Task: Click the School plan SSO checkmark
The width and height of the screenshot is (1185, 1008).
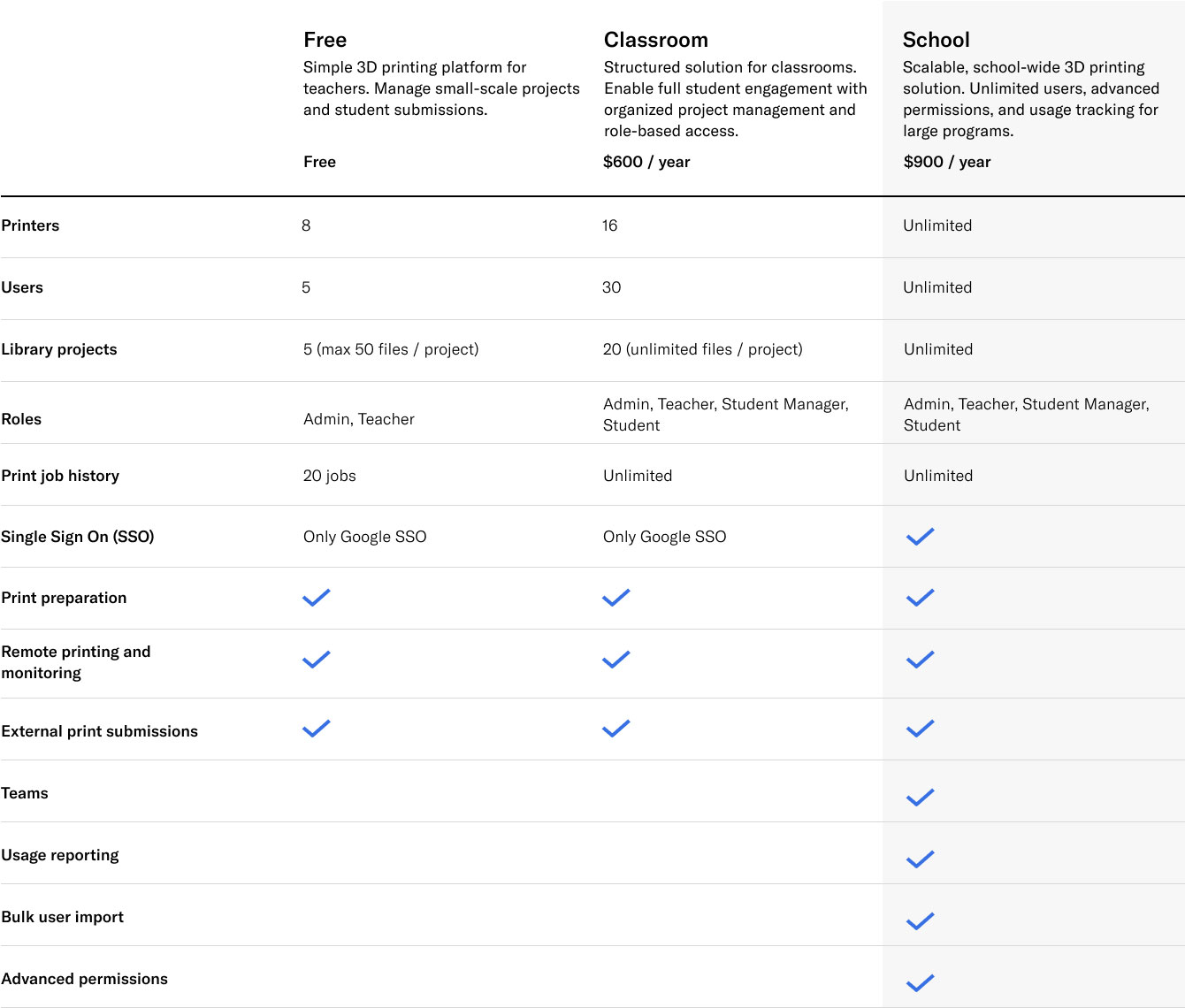Action: 920,537
